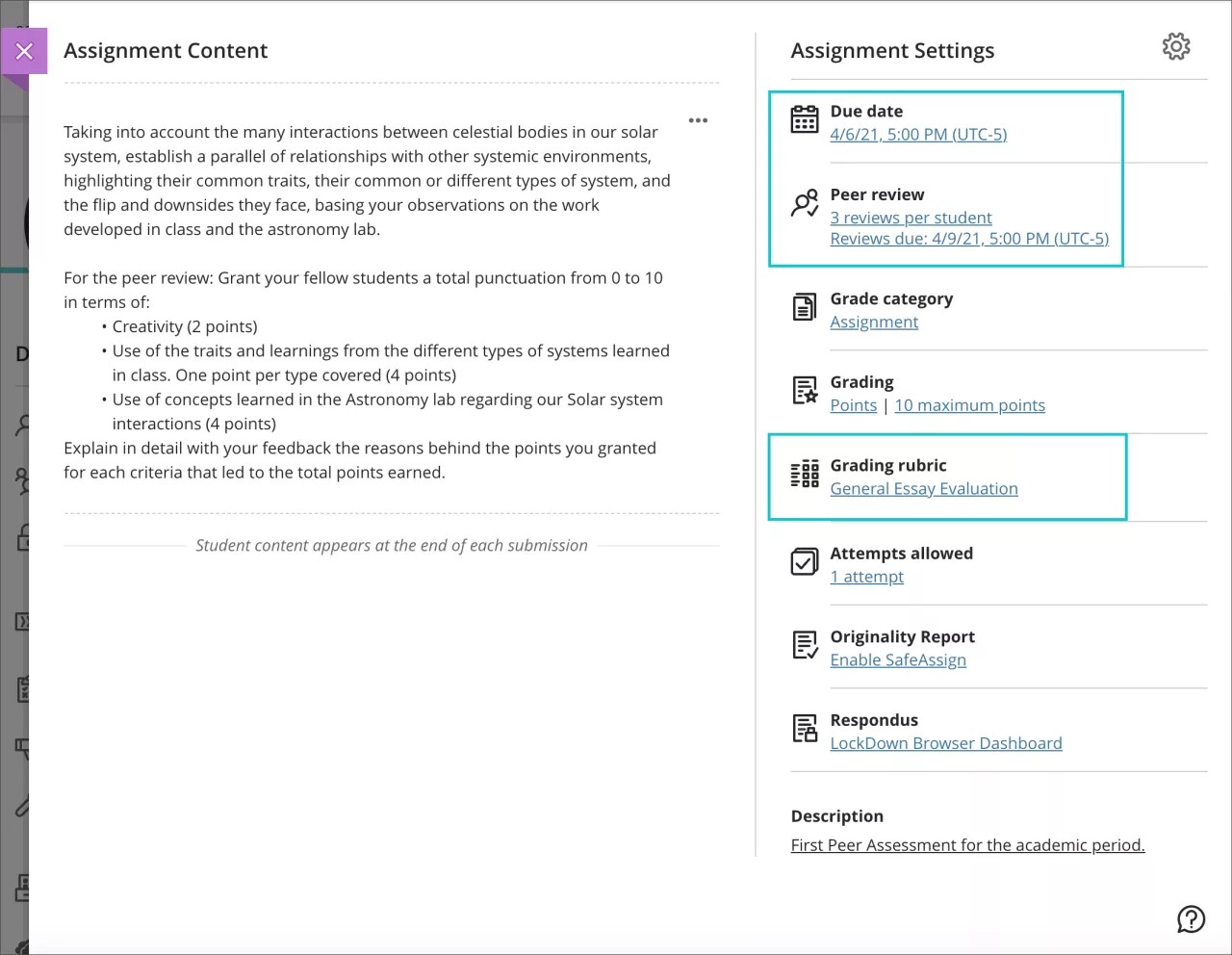The height and width of the screenshot is (955, 1232).
Task: Open the Assignment Settings gear icon
Action: click(1175, 45)
